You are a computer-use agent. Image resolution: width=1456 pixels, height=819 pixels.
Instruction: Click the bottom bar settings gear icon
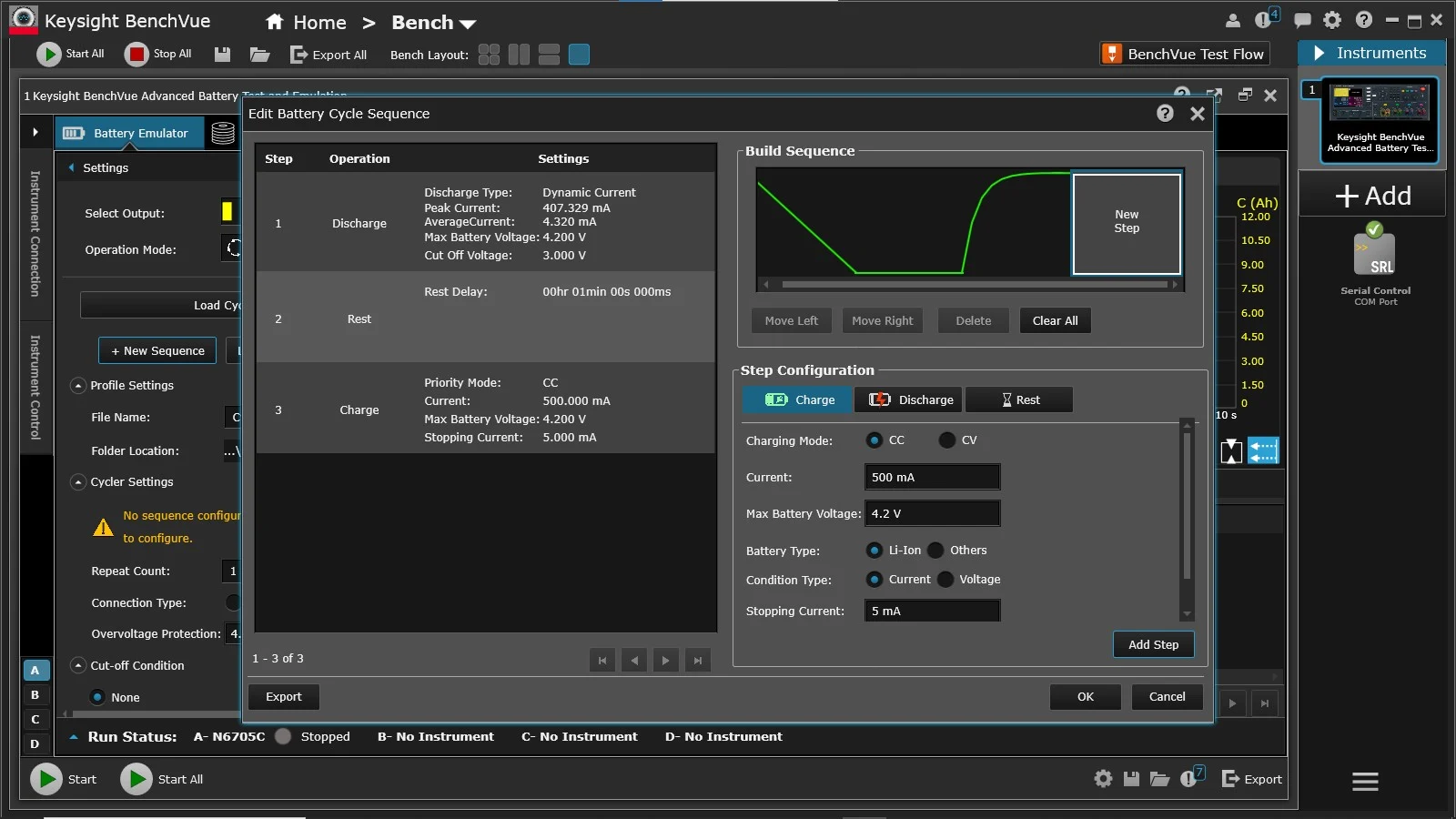coord(1103,779)
